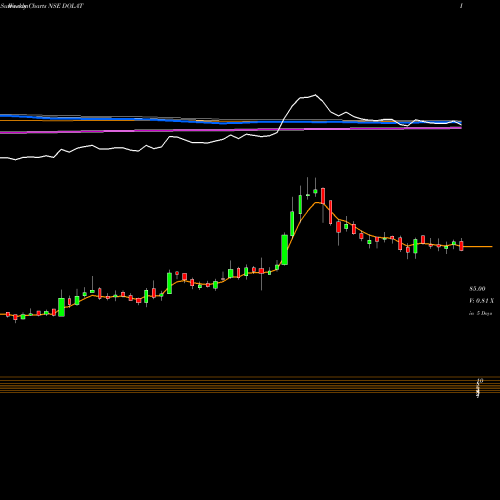Click the price label 85.00
Image resolution: width=500 pixels, height=500 pixels.
point(477,289)
